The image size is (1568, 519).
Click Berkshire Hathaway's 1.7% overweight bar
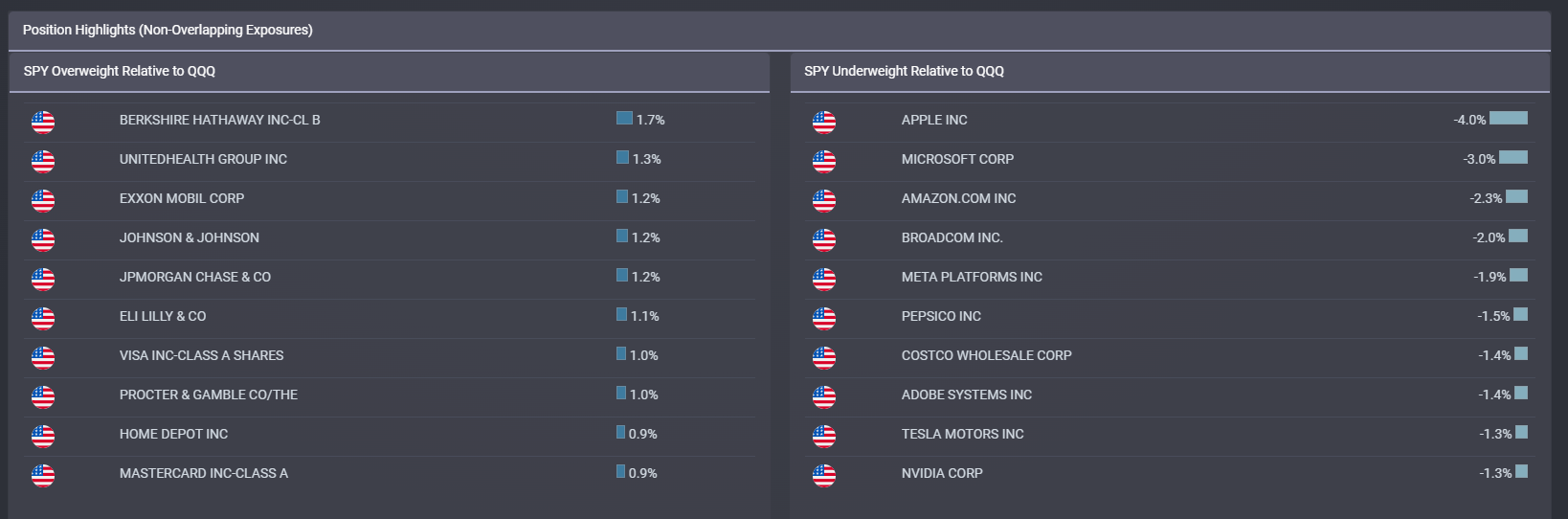coord(624,118)
